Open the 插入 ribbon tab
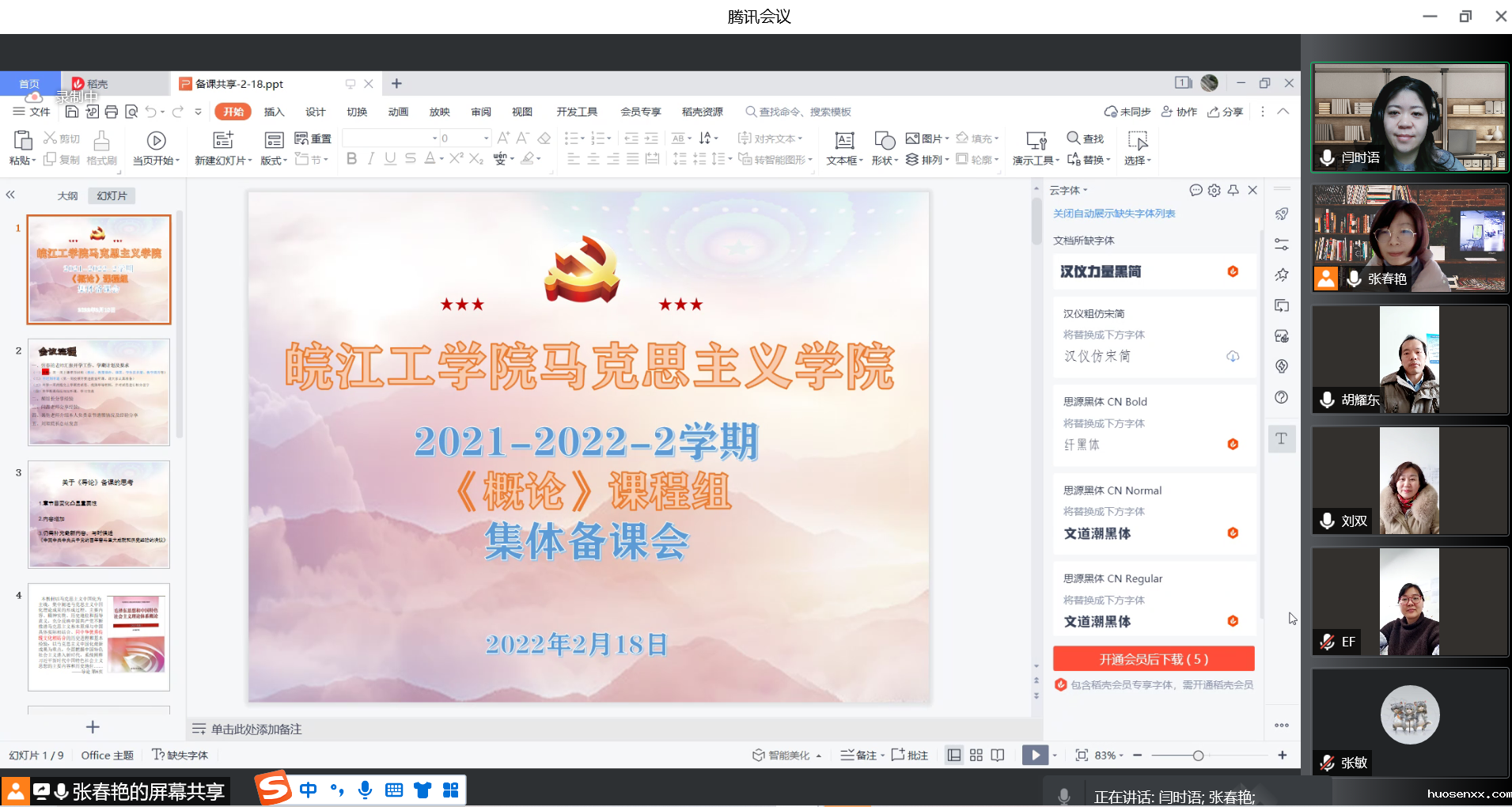Screen dimensions: 1512x807 [274, 112]
